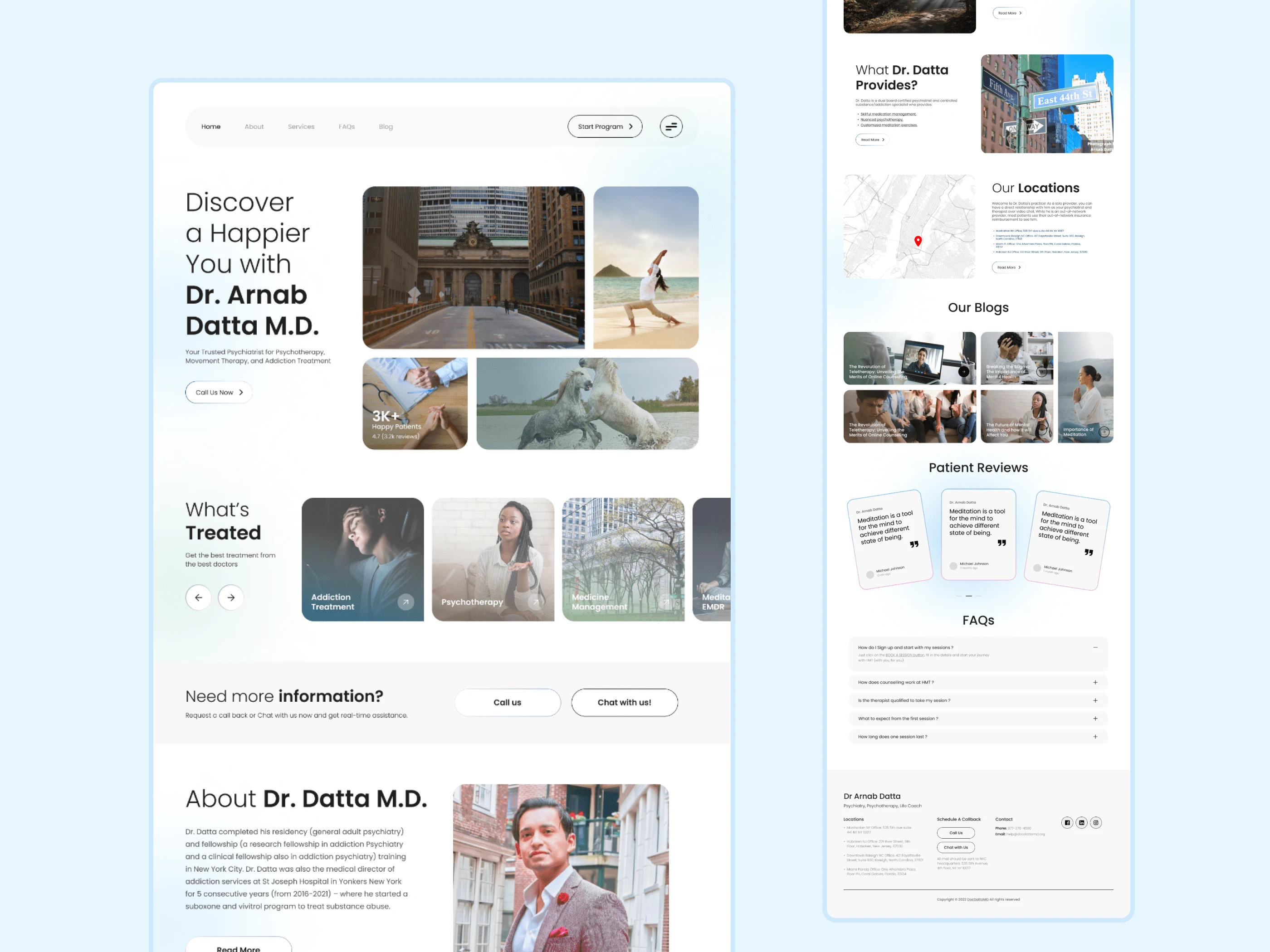Open the FAQs nav item
This screenshot has height=952, width=1270.
[346, 127]
